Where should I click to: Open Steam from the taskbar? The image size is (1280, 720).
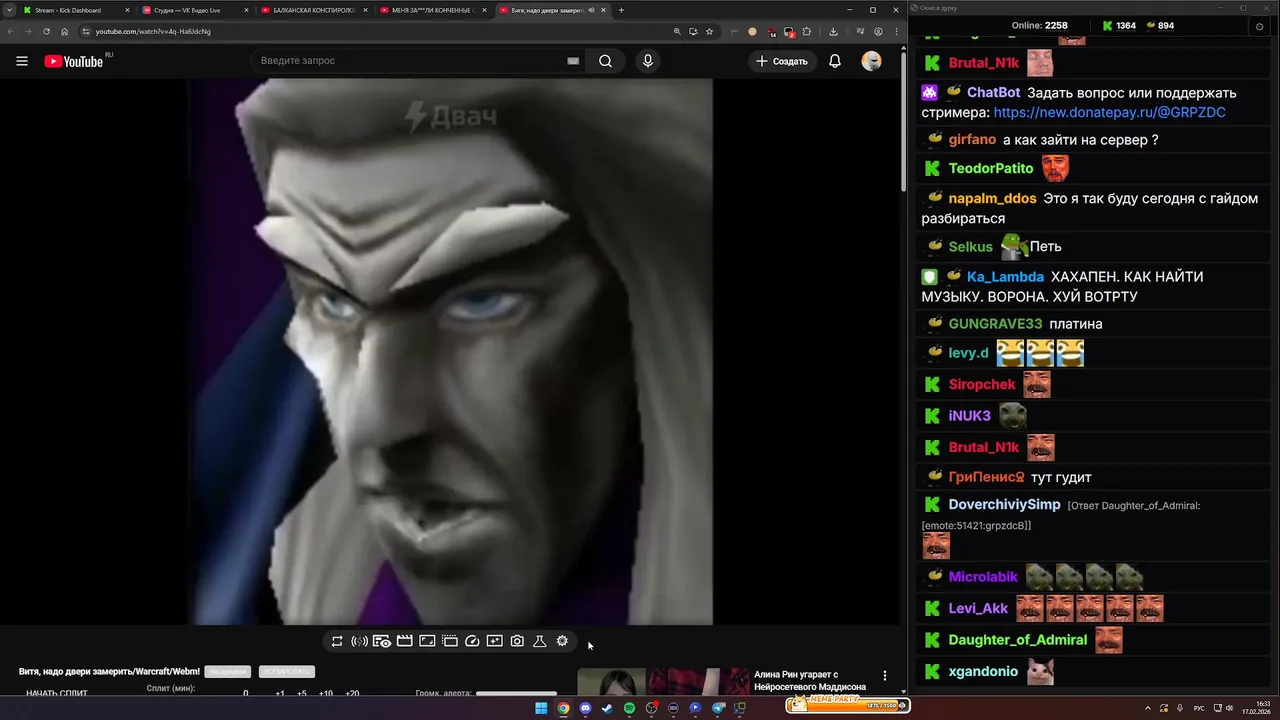[x=607, y=708]
